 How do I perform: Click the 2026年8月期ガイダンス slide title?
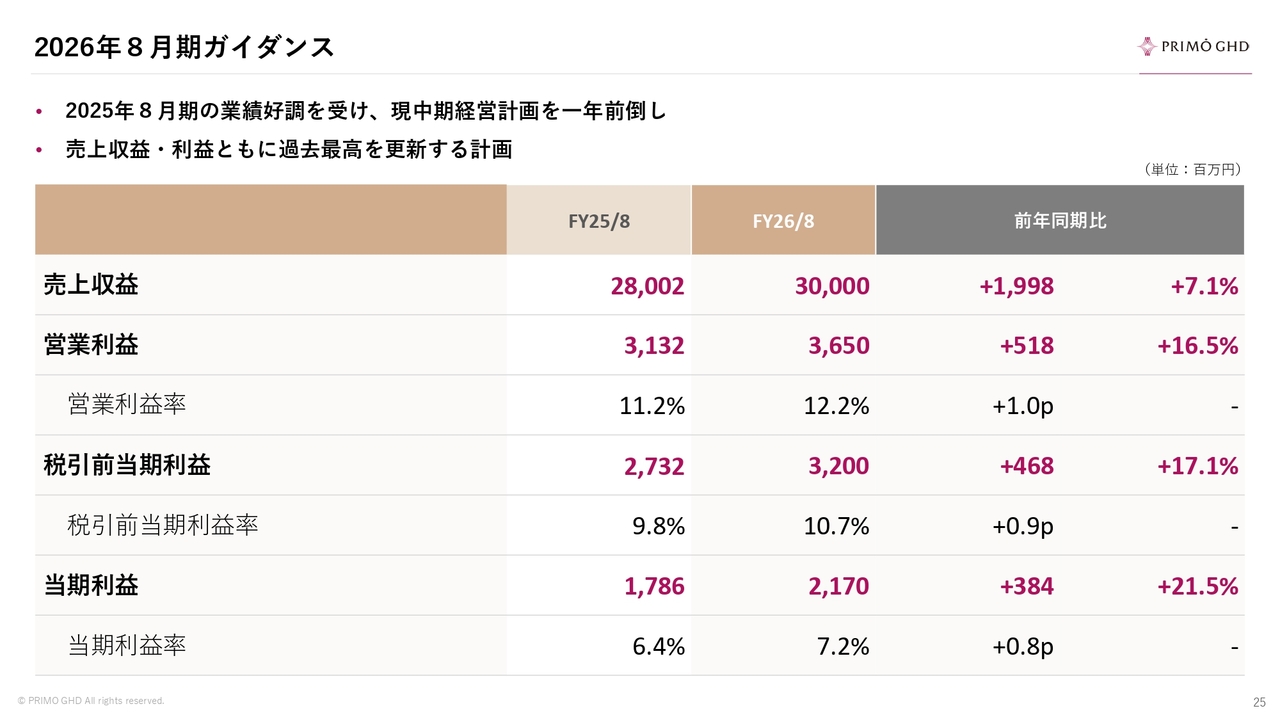click(x=184, y=47)
